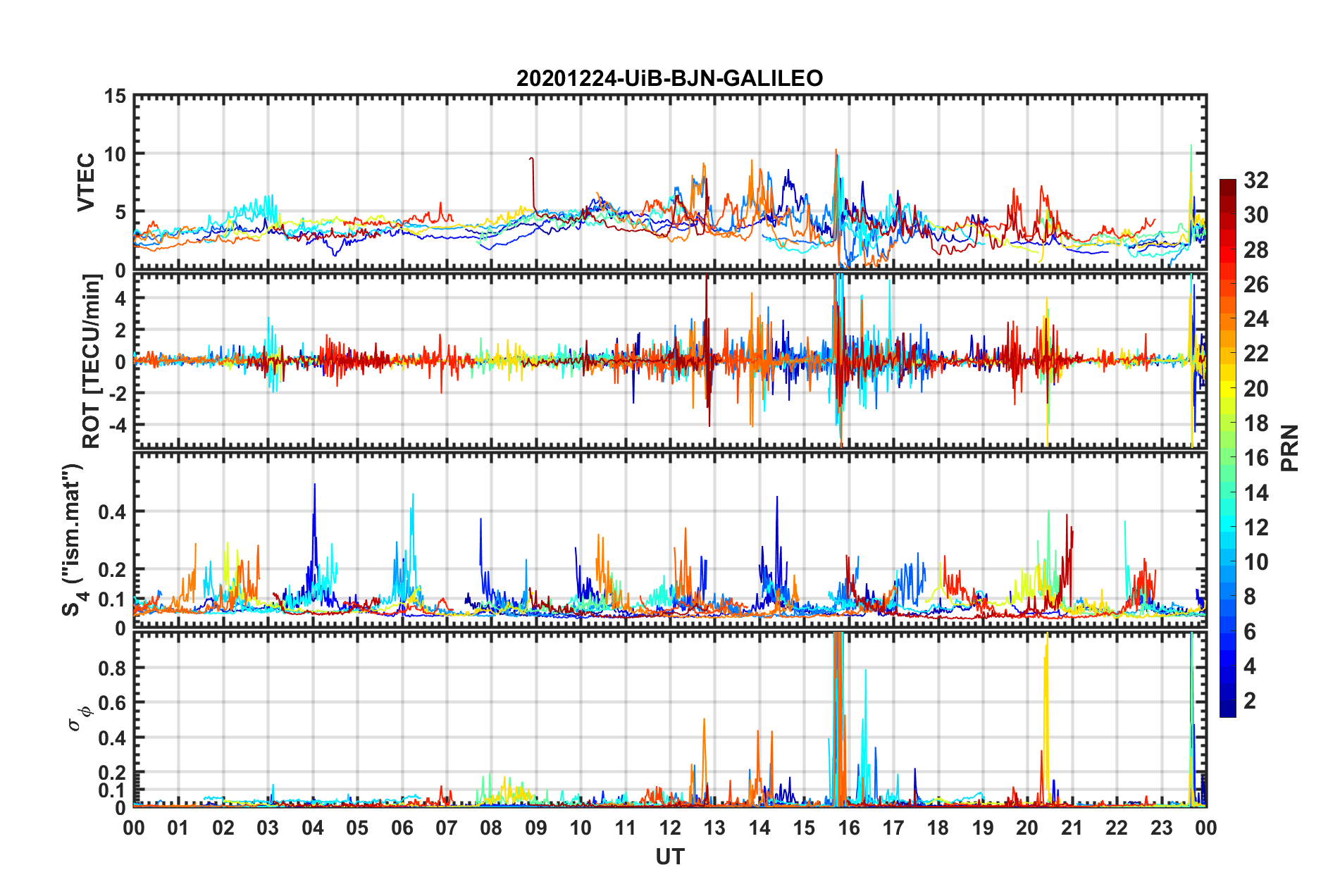
Task: Select colorbar PRN tick 24
Action: coord(1256,319)
